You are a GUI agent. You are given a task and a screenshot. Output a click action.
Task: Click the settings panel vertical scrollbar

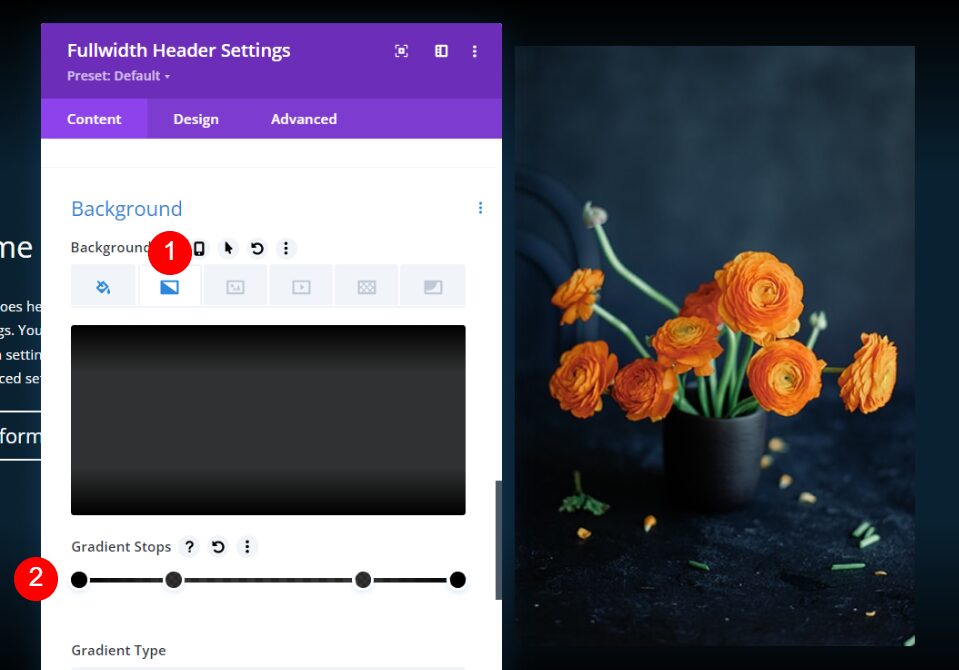click(x=498, y=540)
